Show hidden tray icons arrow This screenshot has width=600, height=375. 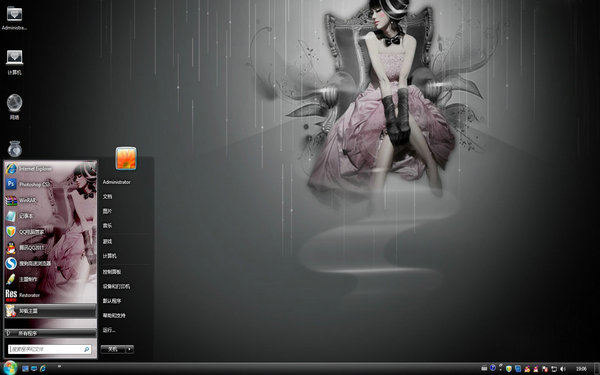[501, 367]
